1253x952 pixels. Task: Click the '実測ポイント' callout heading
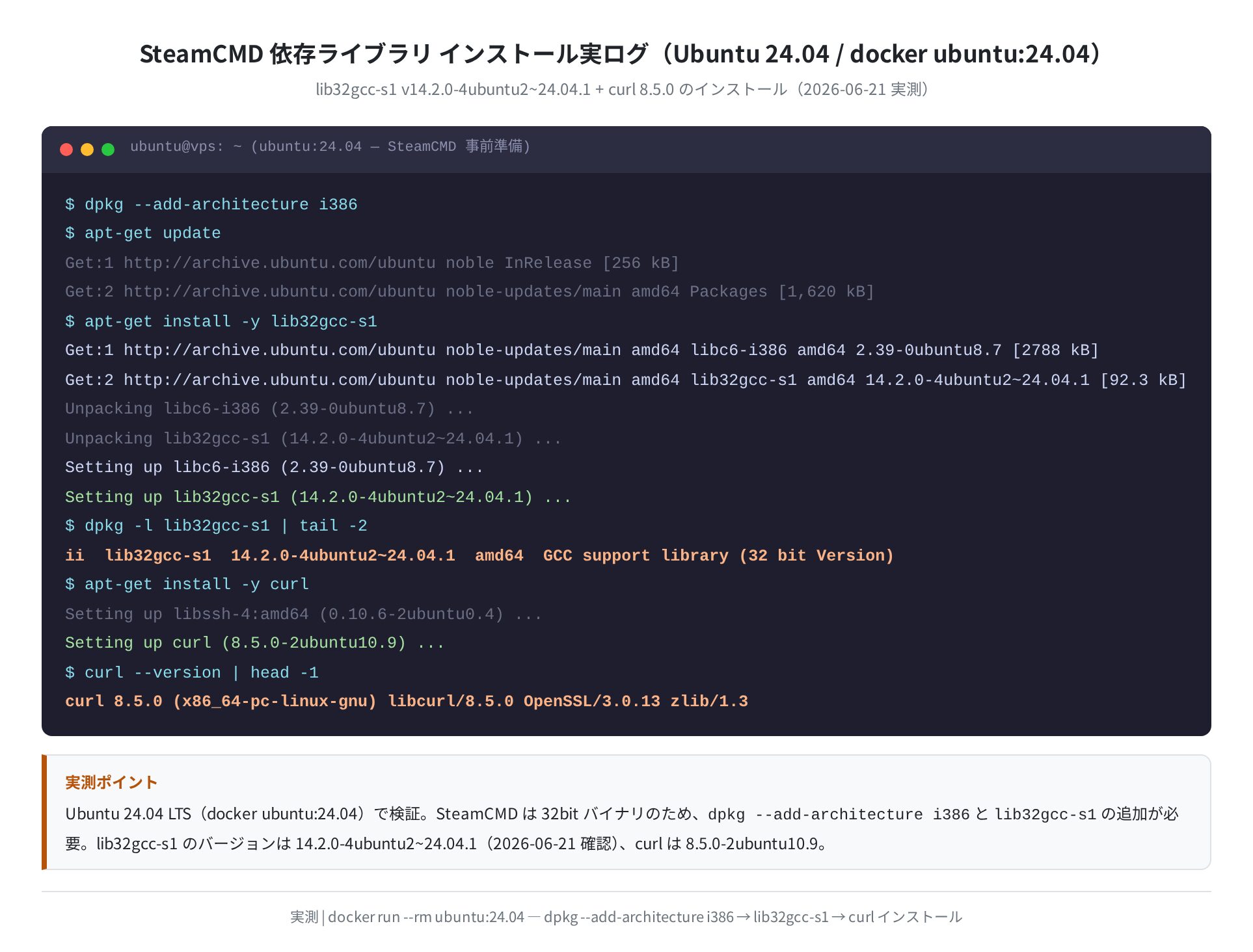[111, 782]
